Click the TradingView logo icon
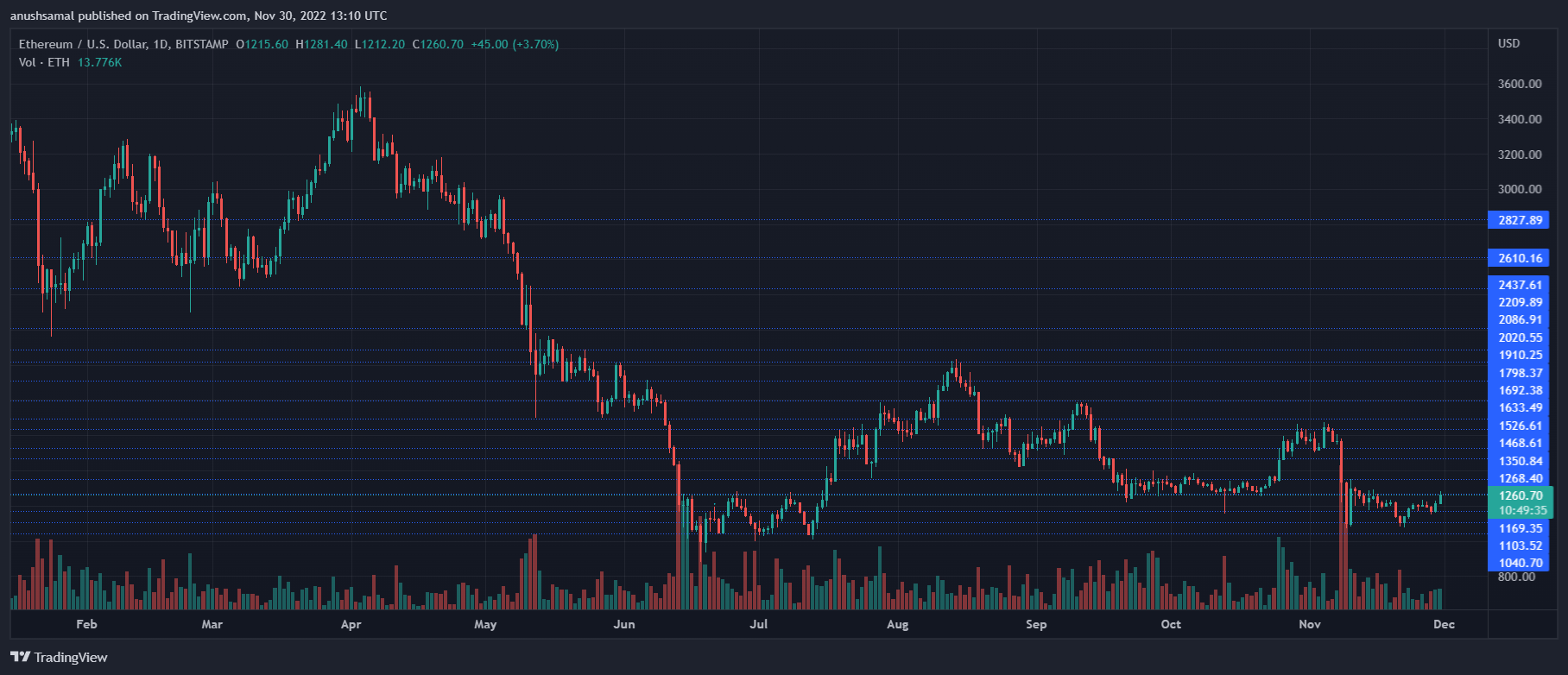Image resolution: width=1568 pixels, height=675 pixels. [x=20, y=658]
